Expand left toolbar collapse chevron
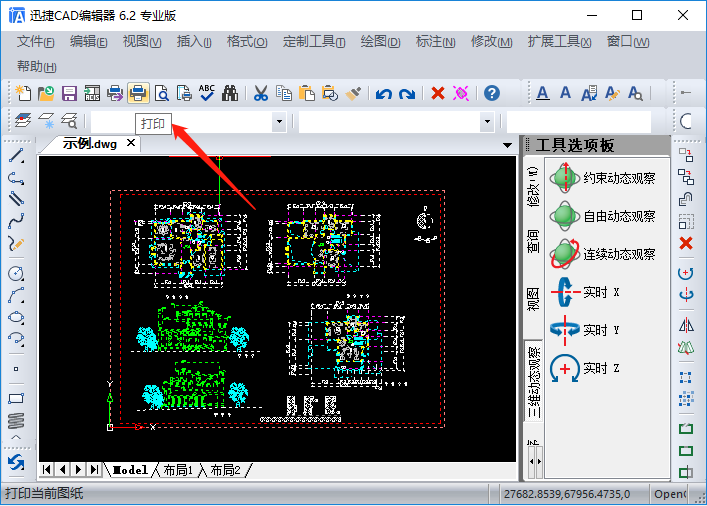Image resolution: width=707 pixels, height=506 pixels. tap(16, 437)
